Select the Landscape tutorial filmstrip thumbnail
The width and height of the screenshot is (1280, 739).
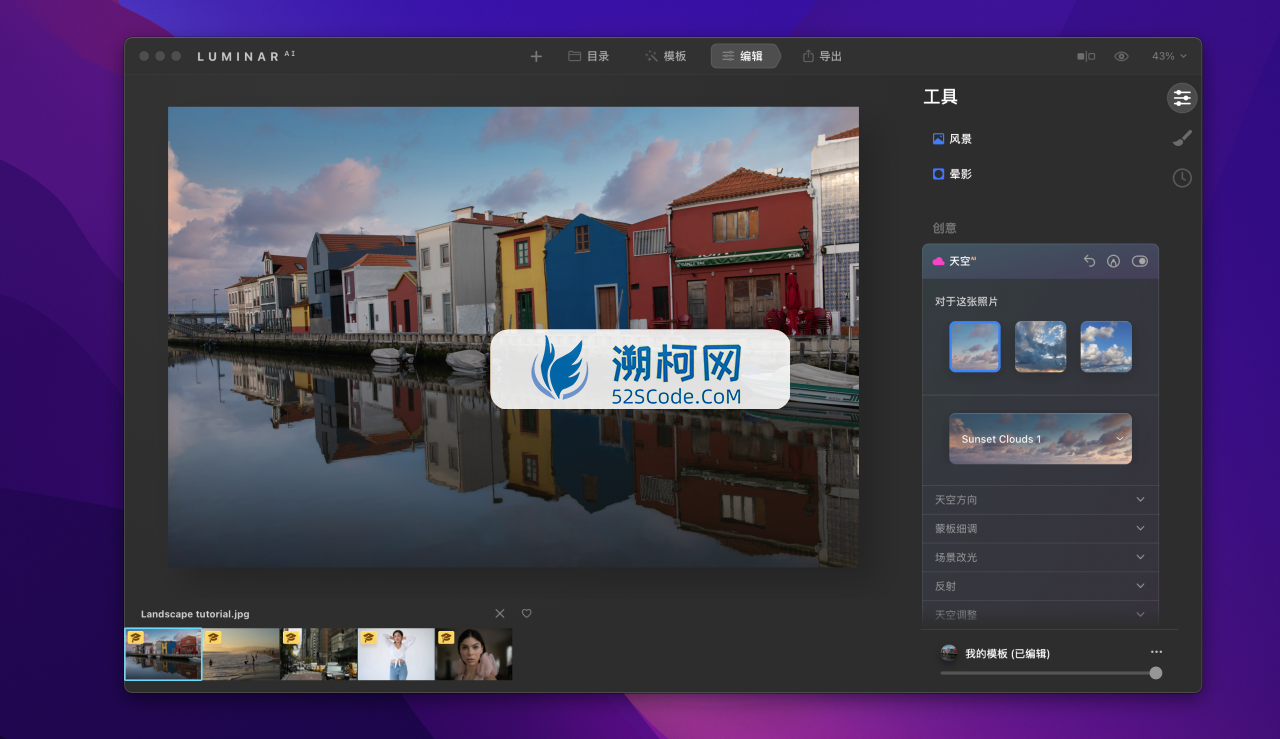163,654
